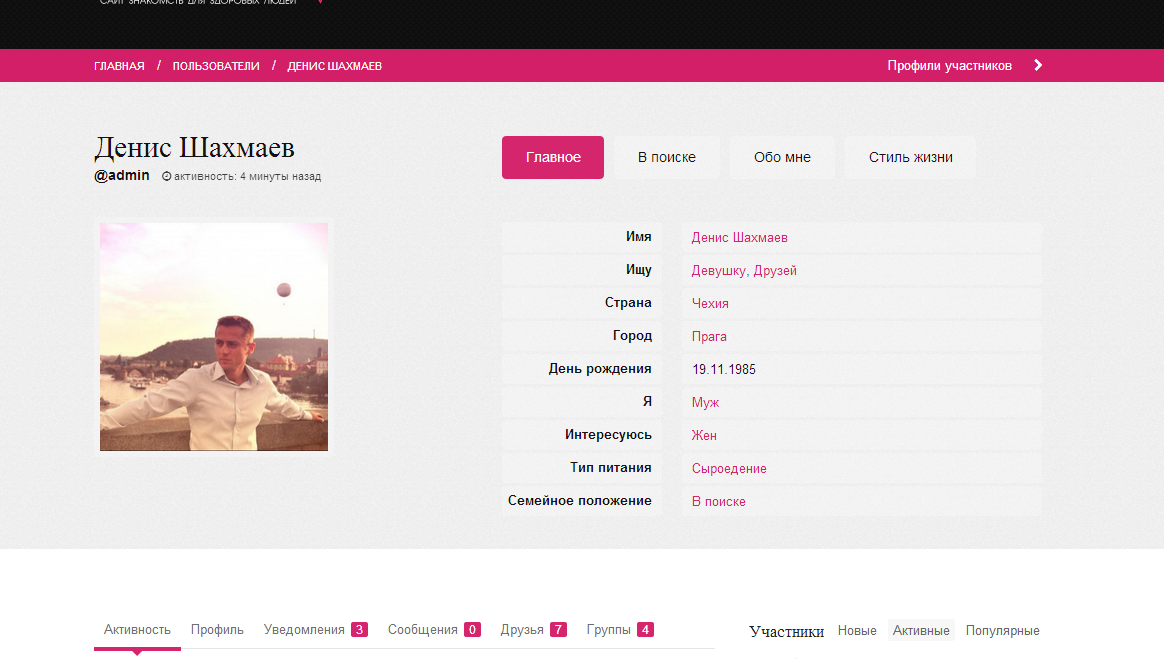Open the Обо мне tab
1164x659 pixels.
782,158
